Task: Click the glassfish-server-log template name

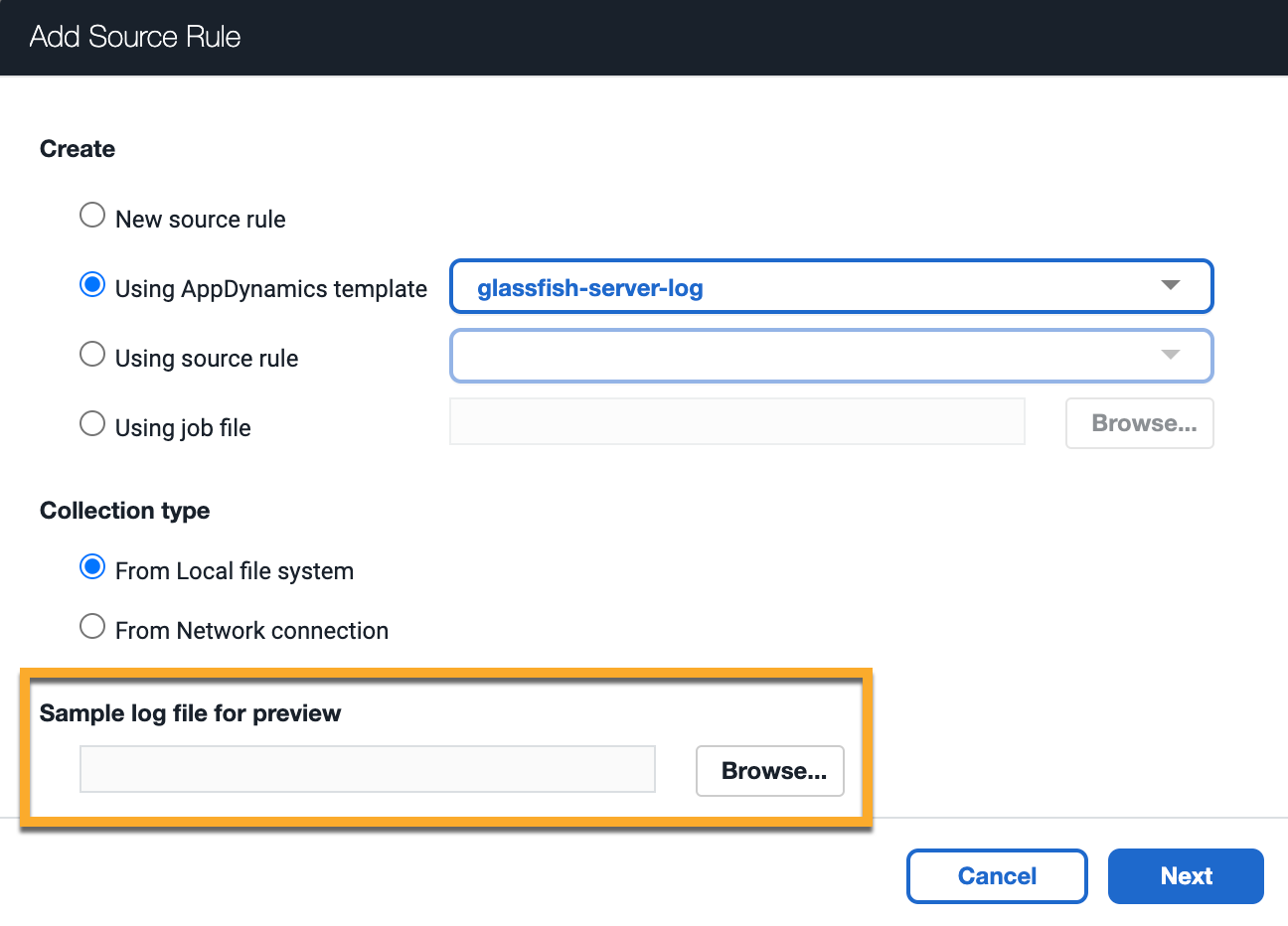Action: tap(590, 288)
